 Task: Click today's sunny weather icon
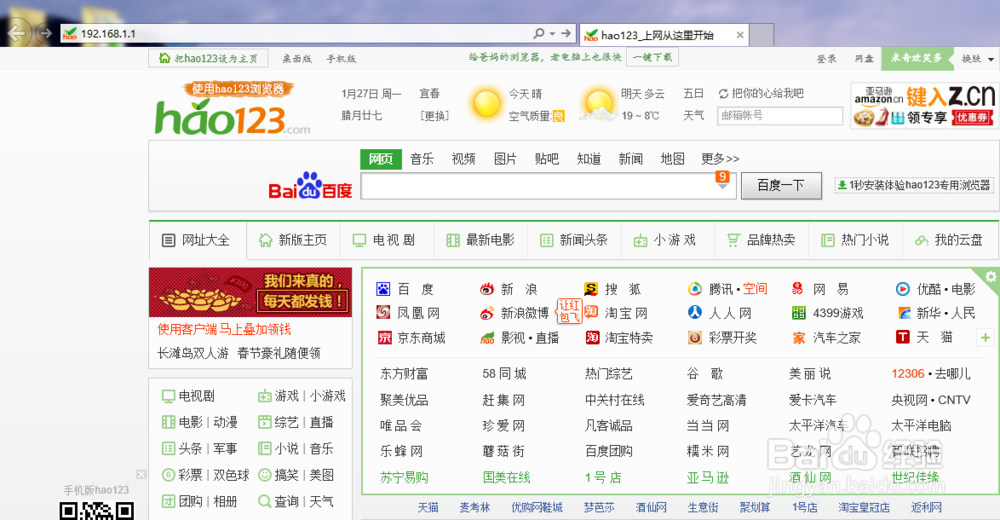[486, 103]
